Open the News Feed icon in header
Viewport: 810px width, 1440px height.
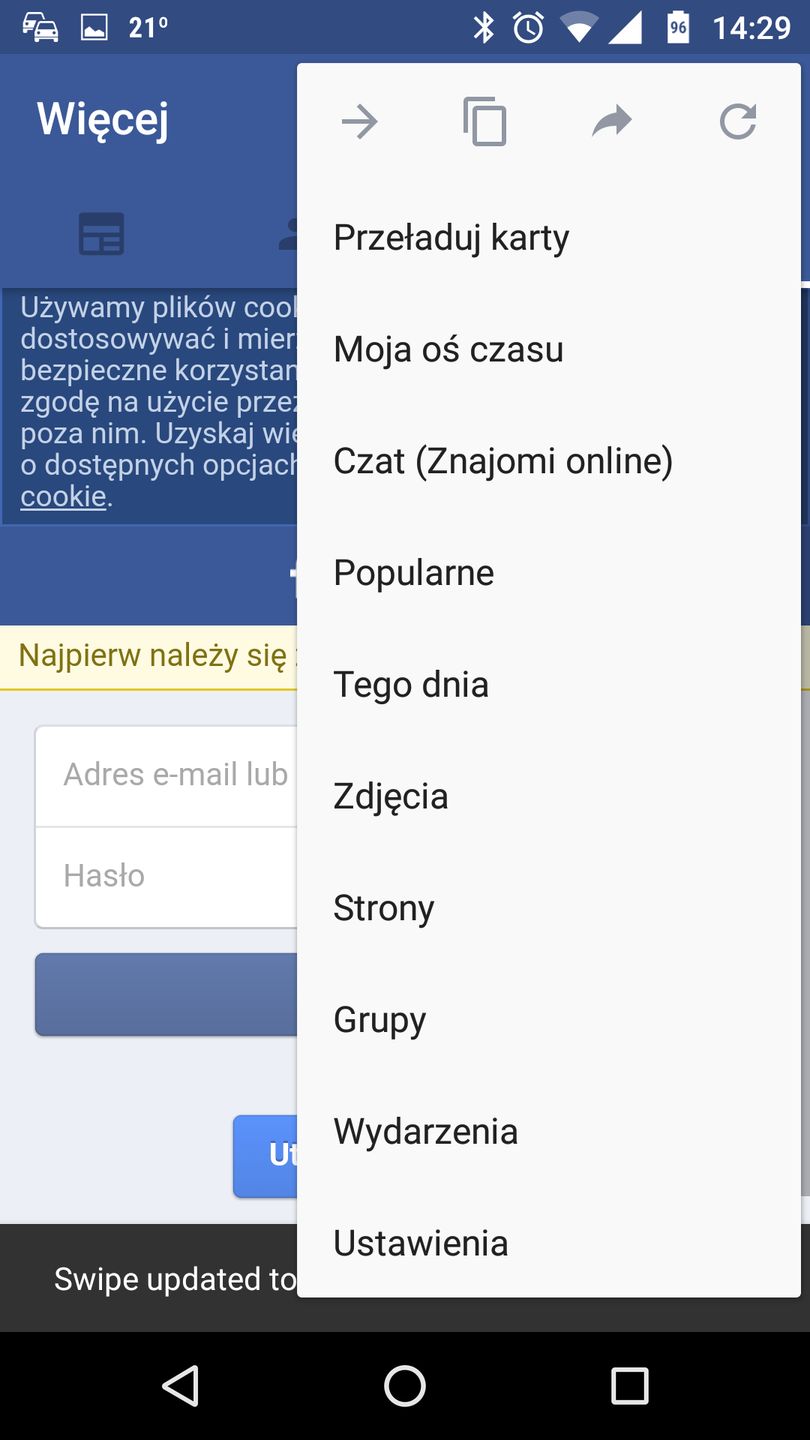[x=101, y=232]
